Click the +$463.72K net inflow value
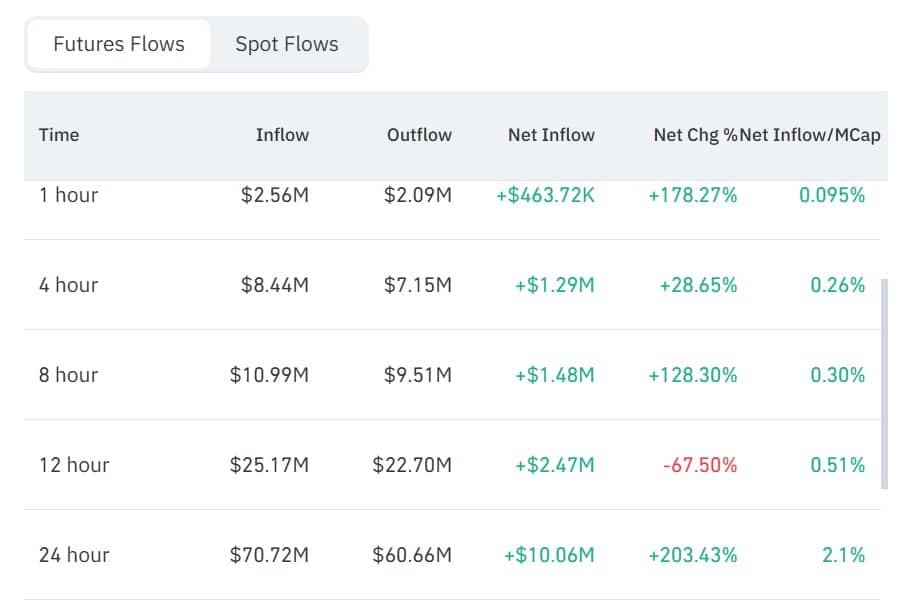 click(x=545, y=195)
